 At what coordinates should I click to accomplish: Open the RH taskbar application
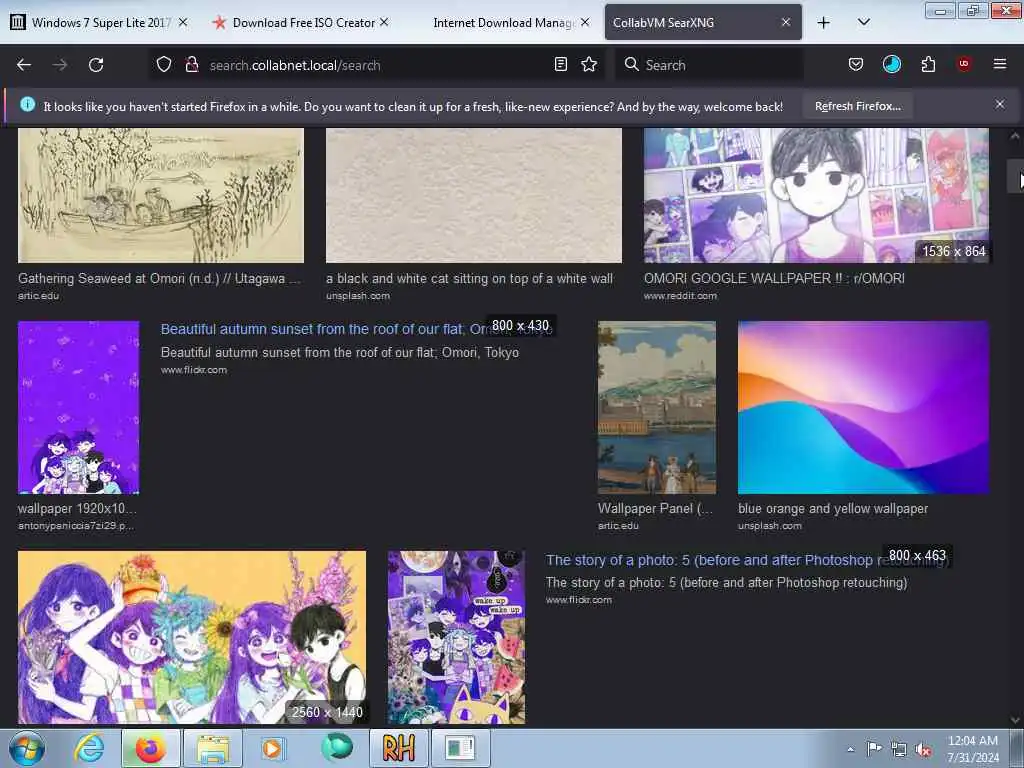click(398, 748)
